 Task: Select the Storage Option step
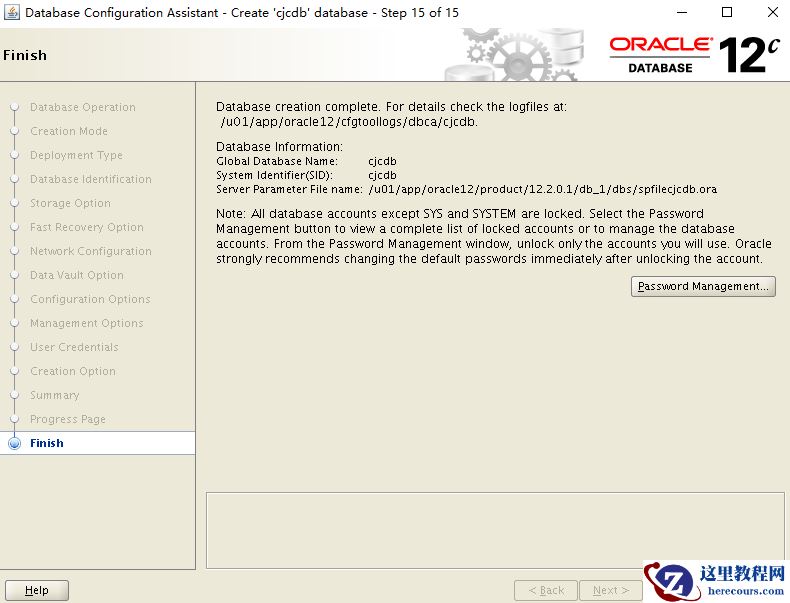[x=70, y=204]
